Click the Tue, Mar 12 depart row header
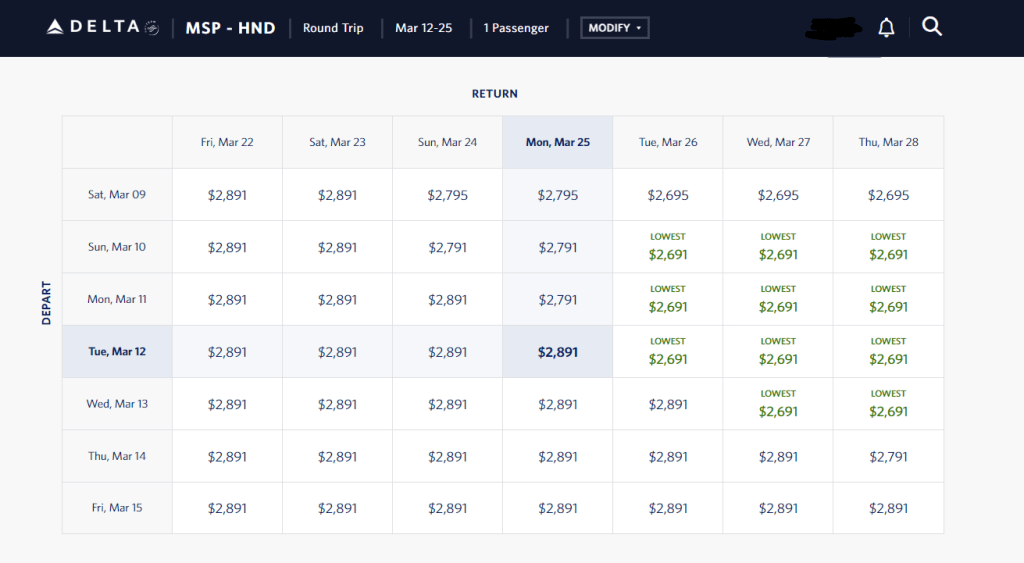The width and height of the screenshot is (1024, 563). [117, 352]
